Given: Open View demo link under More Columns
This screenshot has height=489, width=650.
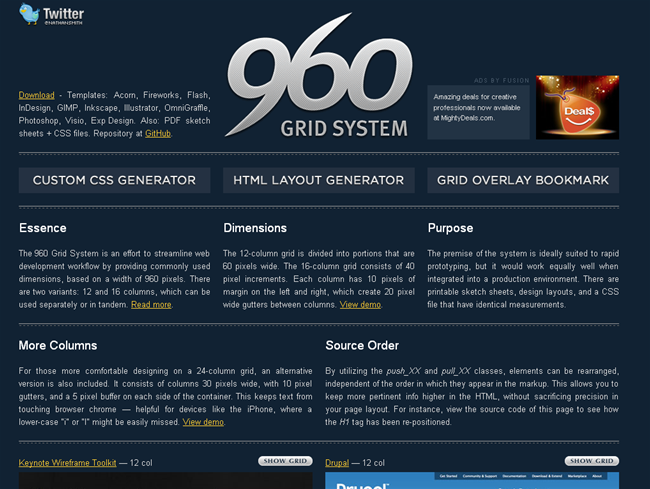Looking at the screenshot, I should (203, 422).
